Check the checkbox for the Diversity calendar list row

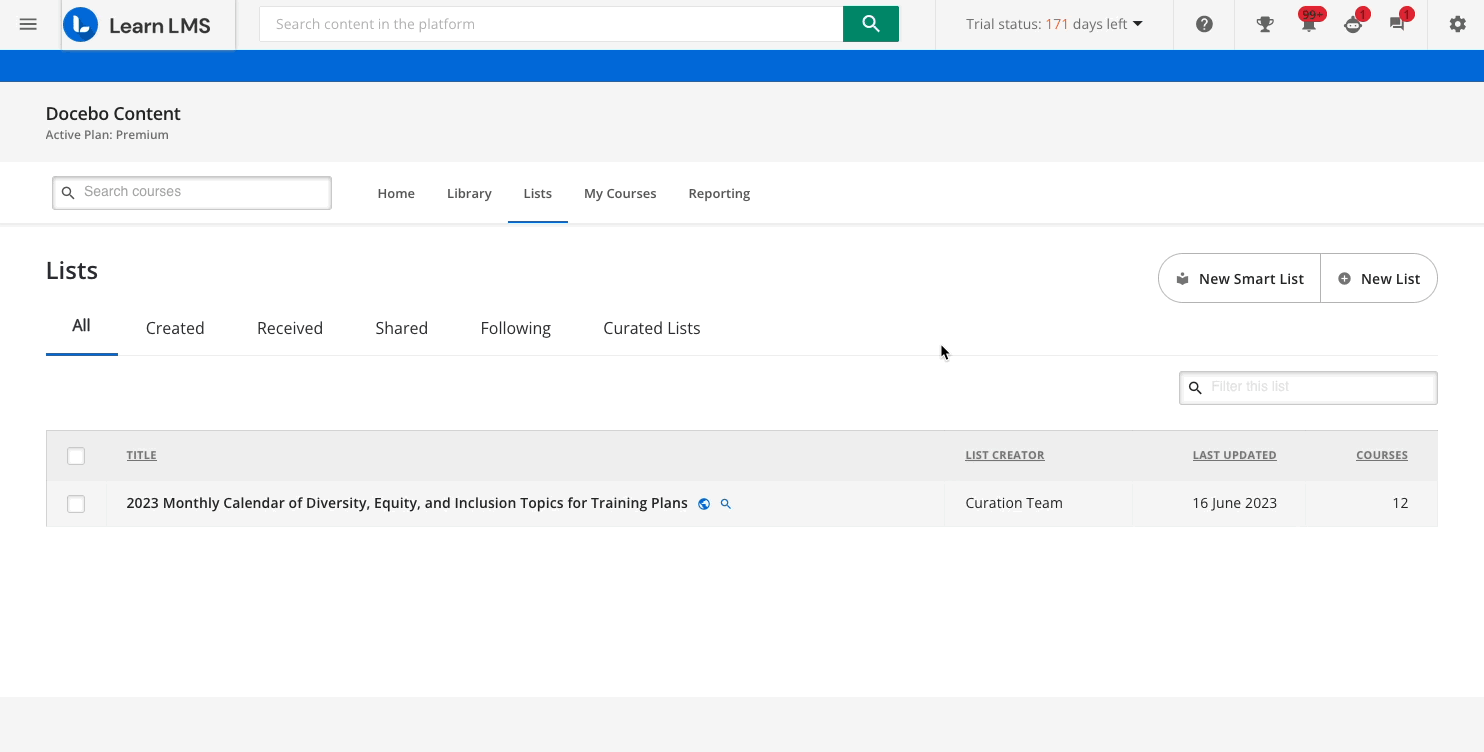pos(76,503)
